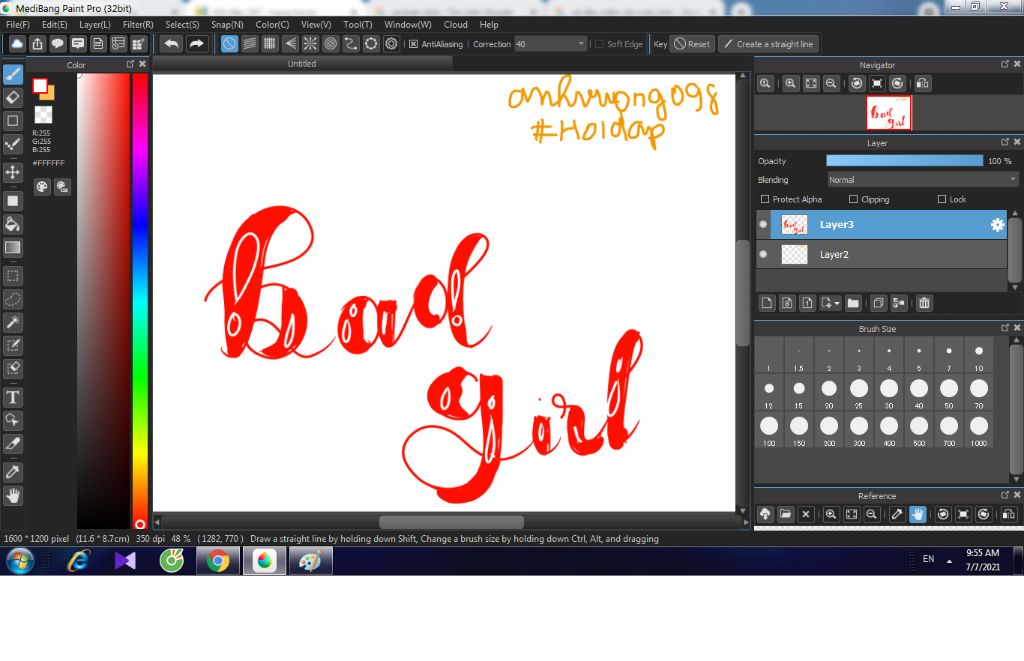
Task: Open the Correction value dropdown
Action: click(x=550, y=44)
